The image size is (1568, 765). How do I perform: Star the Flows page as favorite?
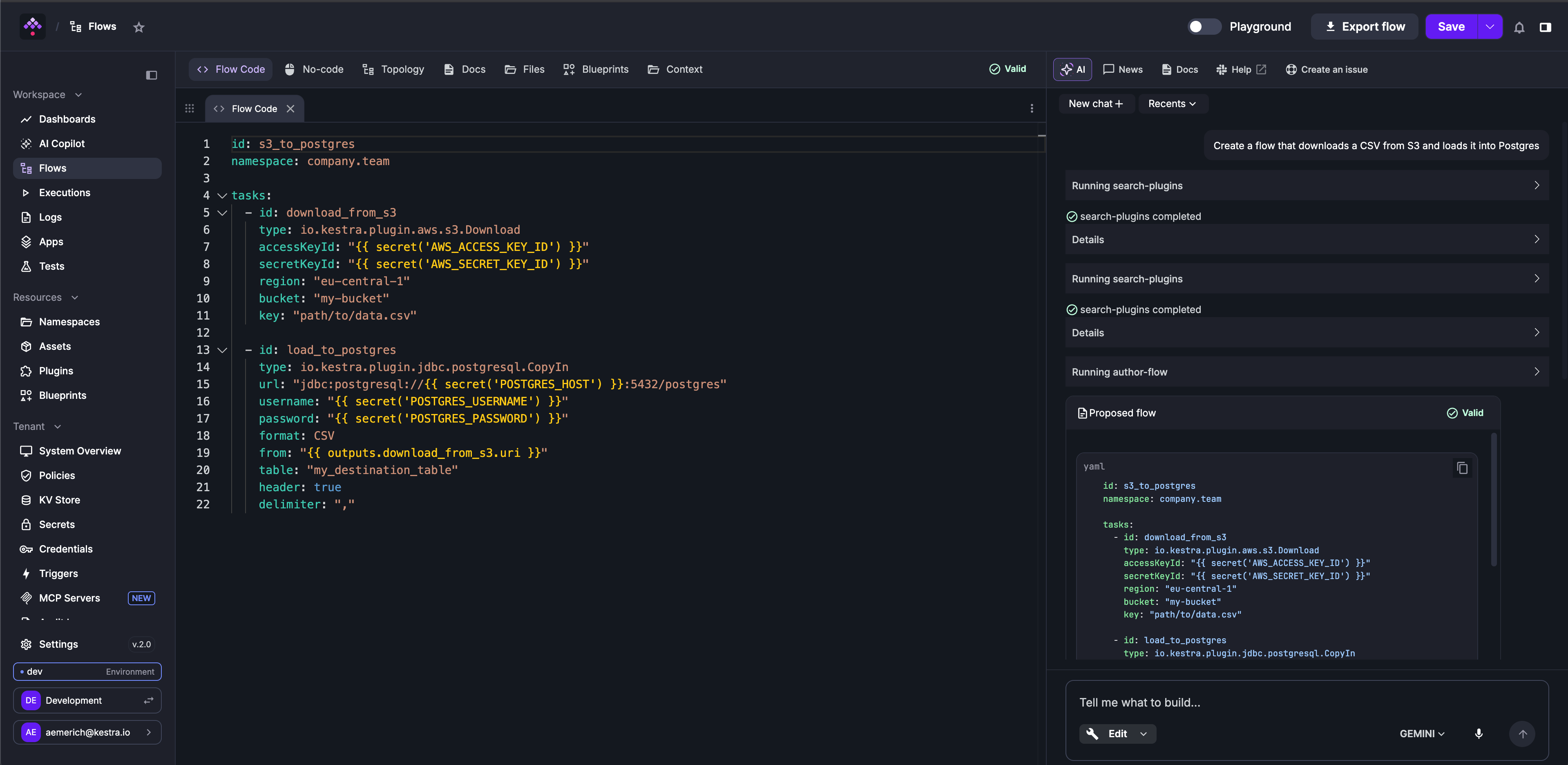139,27
